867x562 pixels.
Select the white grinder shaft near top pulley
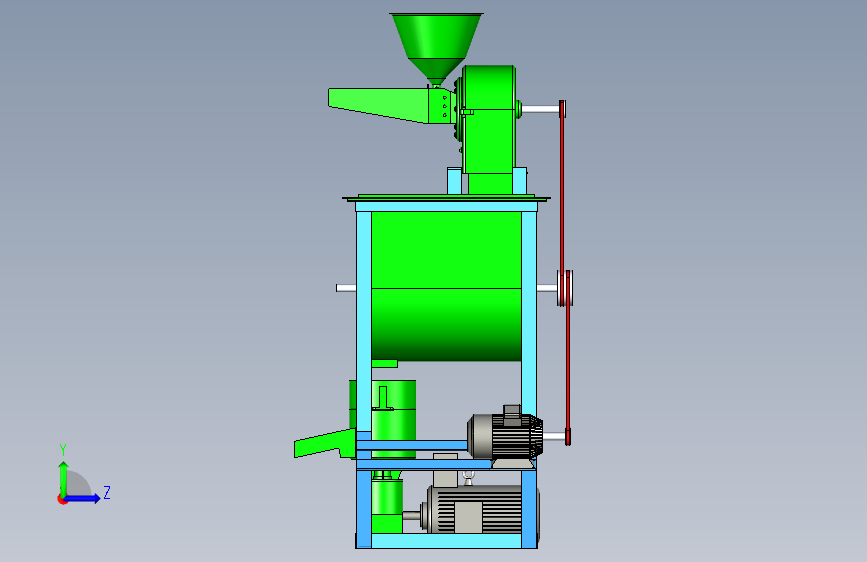pos(540,109)
